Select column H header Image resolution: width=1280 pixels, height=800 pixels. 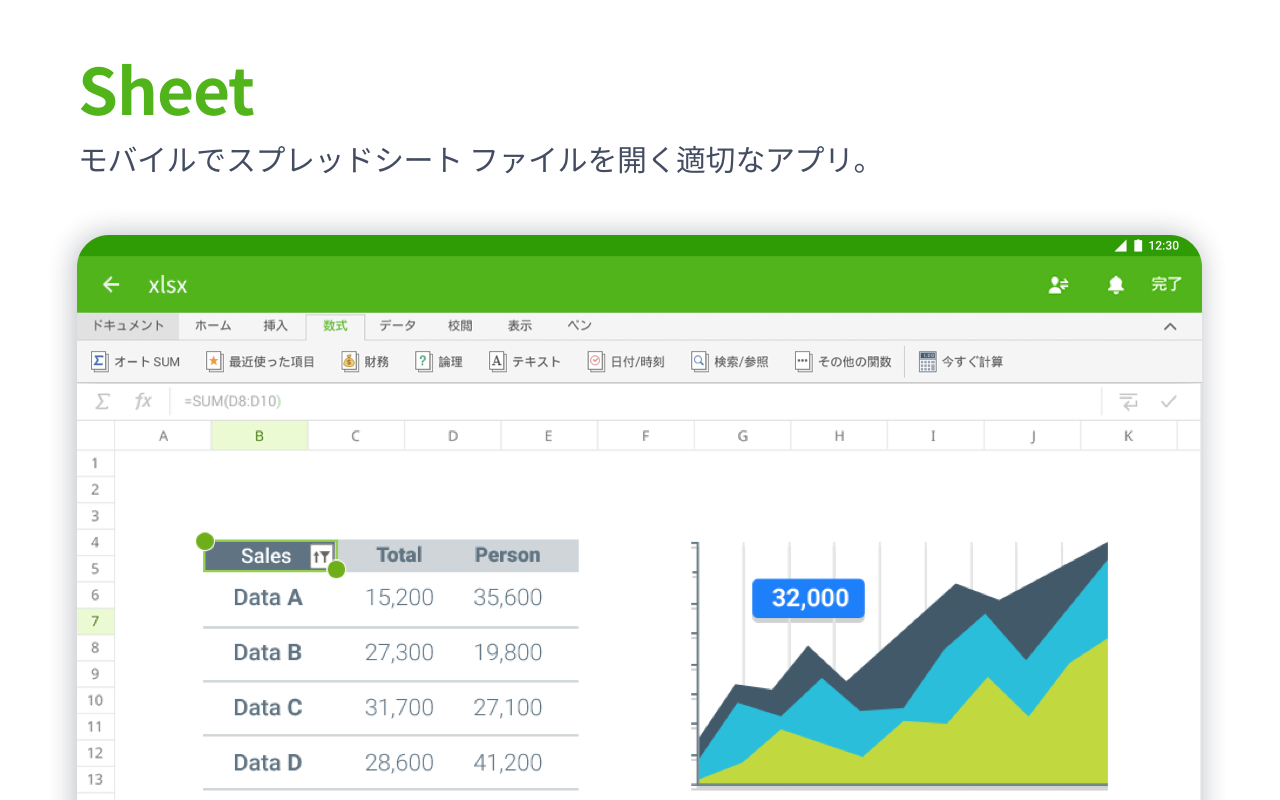point(839,436)
